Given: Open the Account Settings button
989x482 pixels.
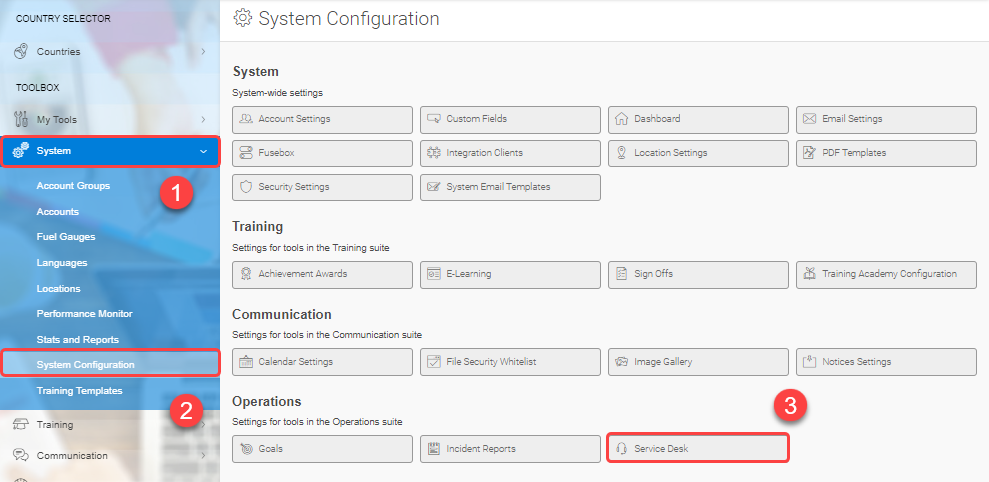Looking at the screenshot, I should (x=322, y=119).
